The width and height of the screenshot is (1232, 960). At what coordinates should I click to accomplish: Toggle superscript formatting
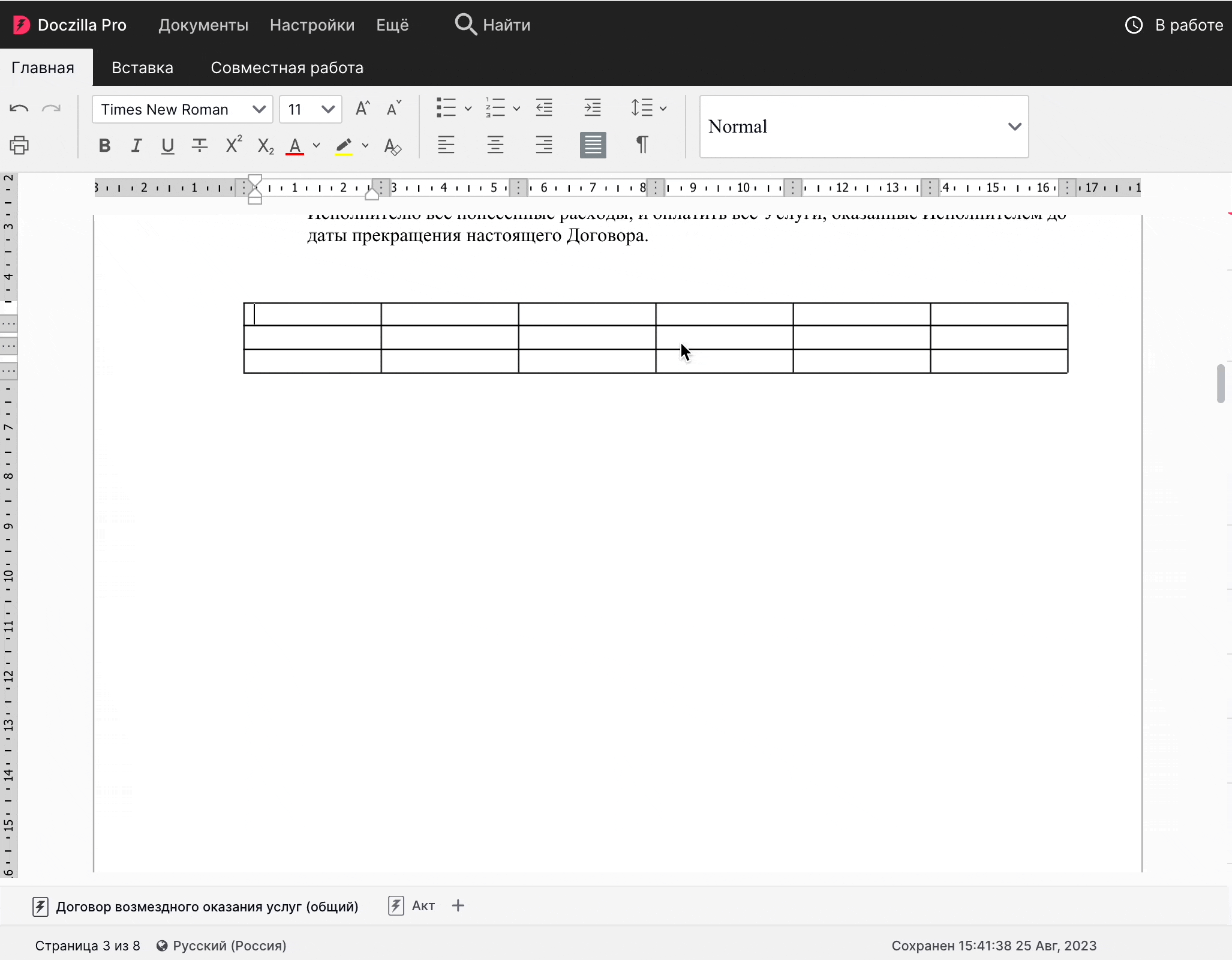(233, 145)
